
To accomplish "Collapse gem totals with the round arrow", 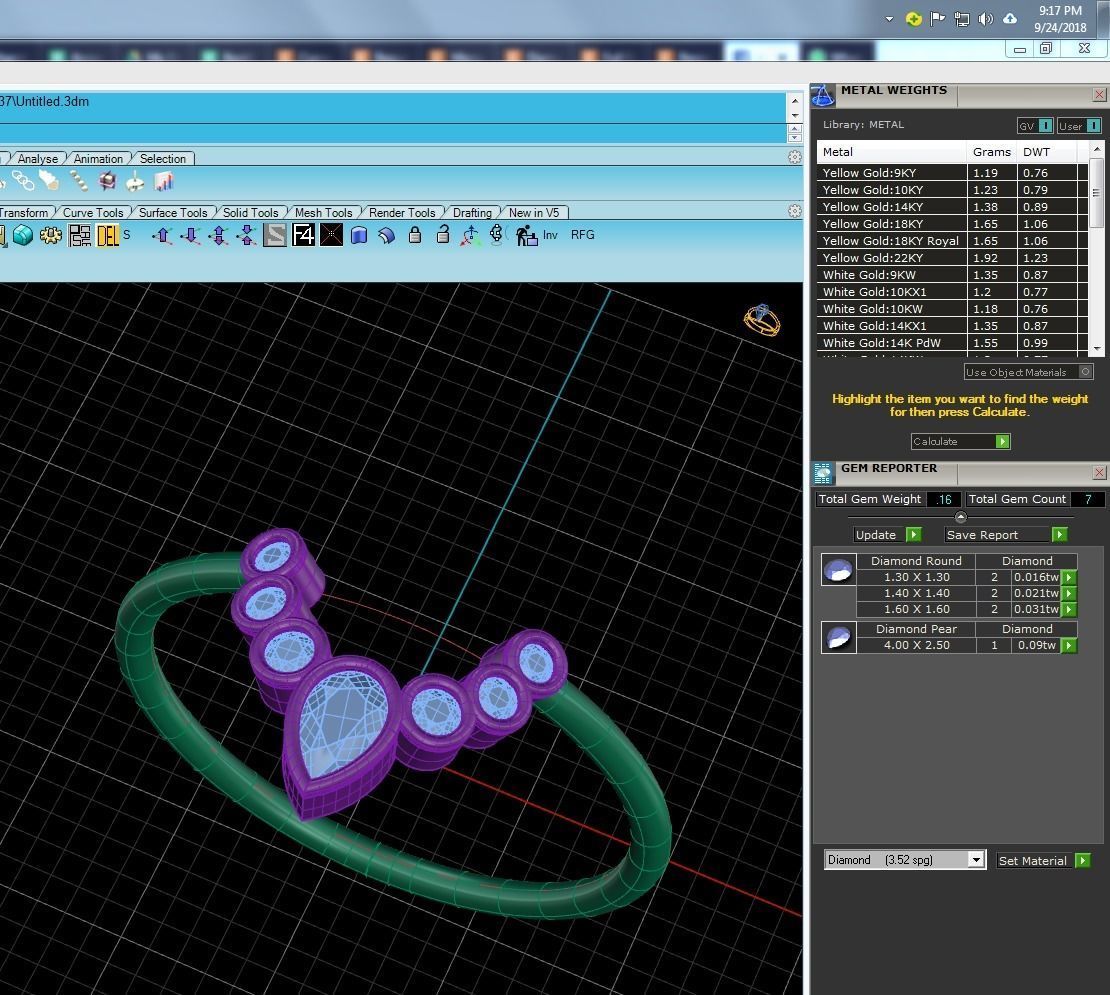I will coord(961,517).
